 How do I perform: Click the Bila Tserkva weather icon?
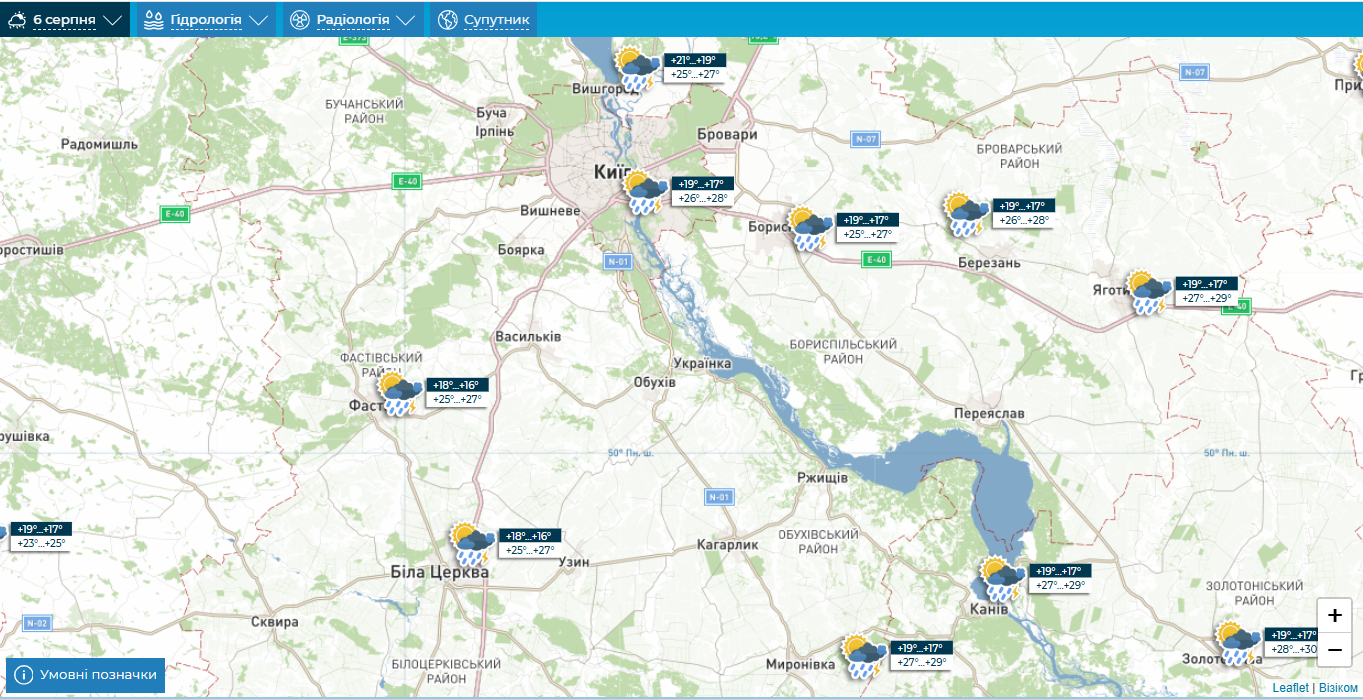(x=472, y=544)
